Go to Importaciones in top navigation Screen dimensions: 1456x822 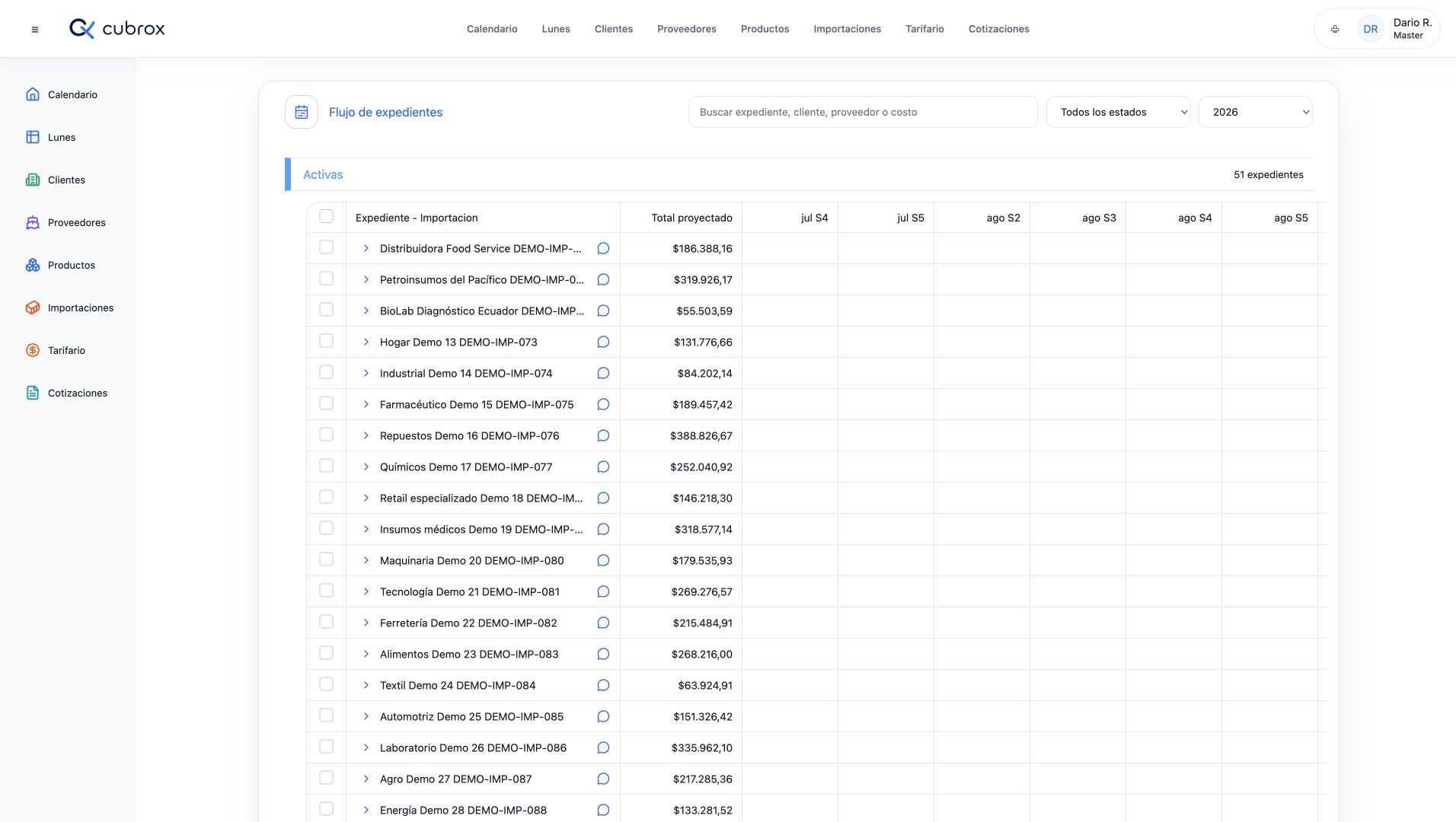click(848, 29)
